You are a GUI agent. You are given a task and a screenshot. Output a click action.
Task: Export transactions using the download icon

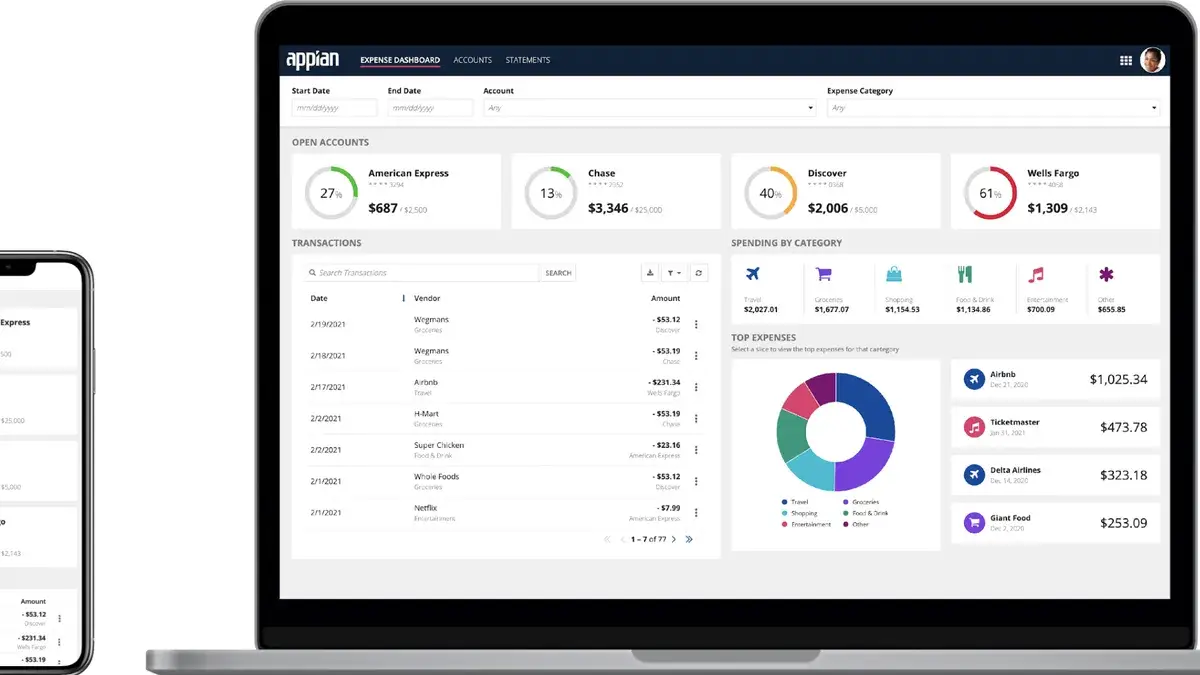(x=650, y=273)
